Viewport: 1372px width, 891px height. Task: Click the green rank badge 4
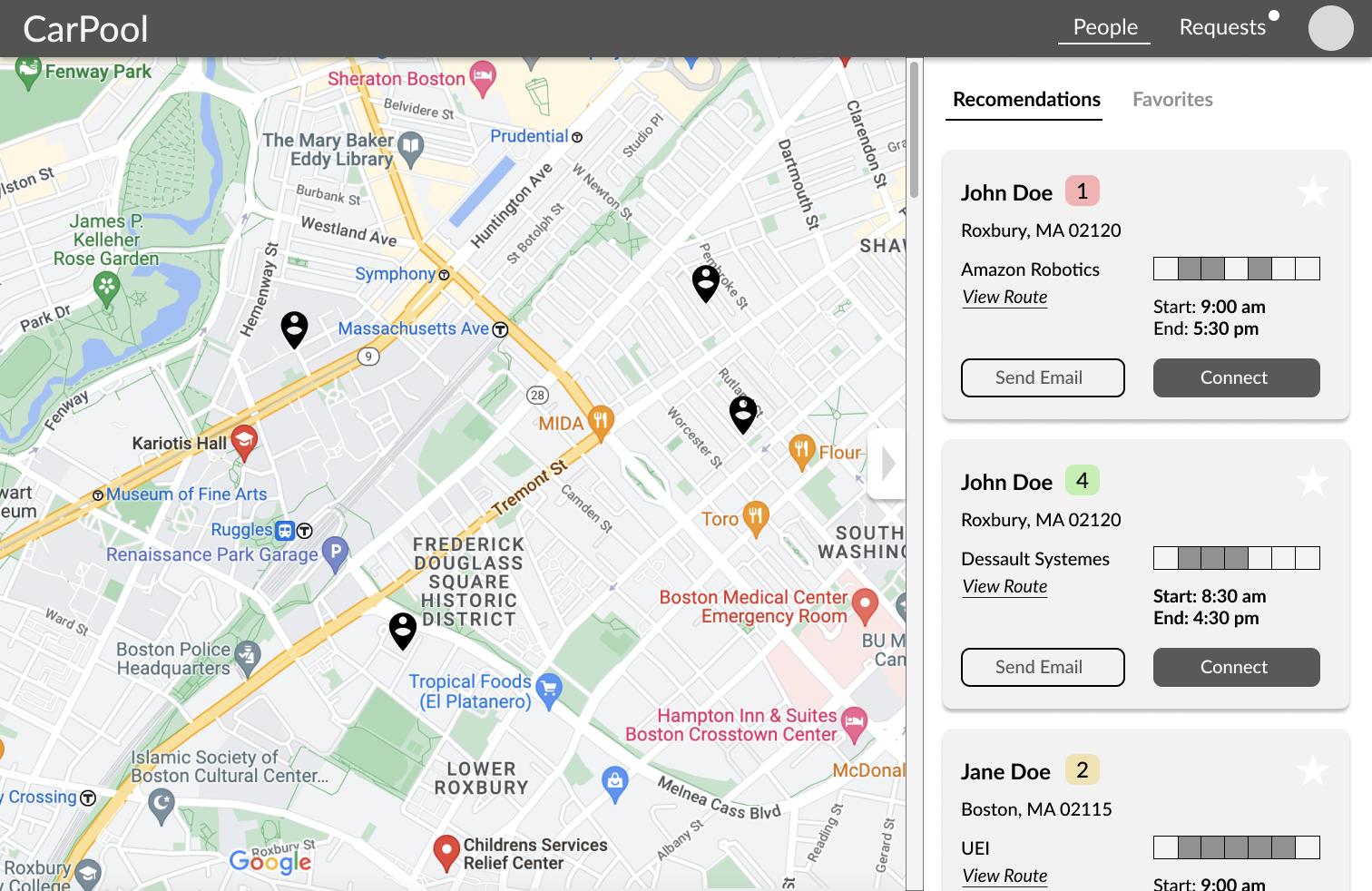(1082, 480)
